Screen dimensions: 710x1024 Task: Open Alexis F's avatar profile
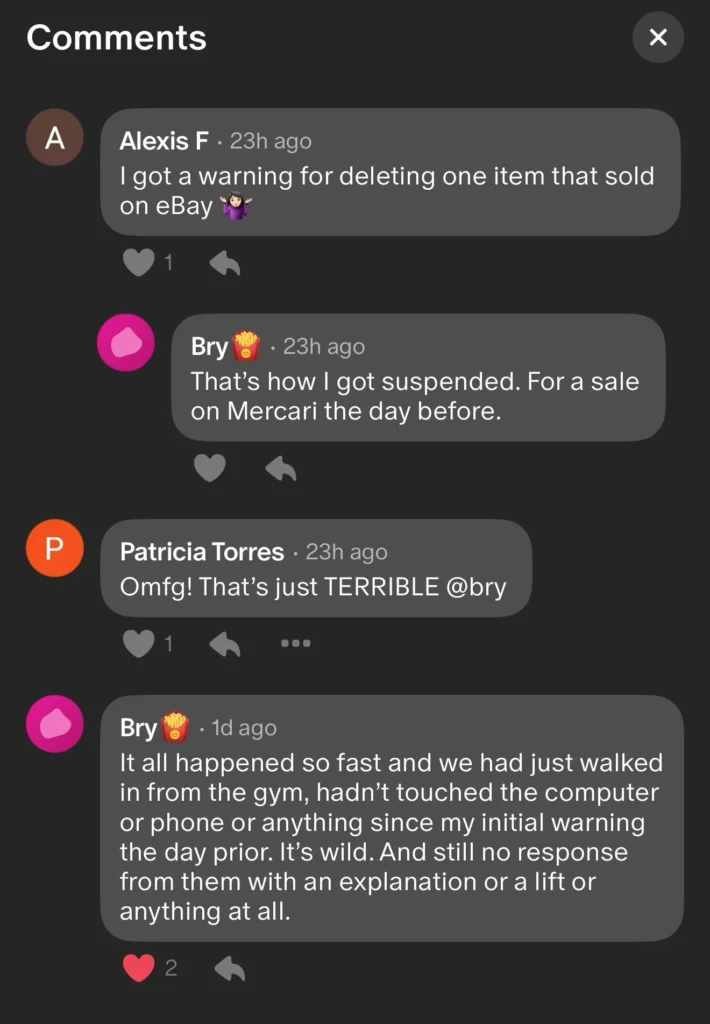tap(54, 138)
